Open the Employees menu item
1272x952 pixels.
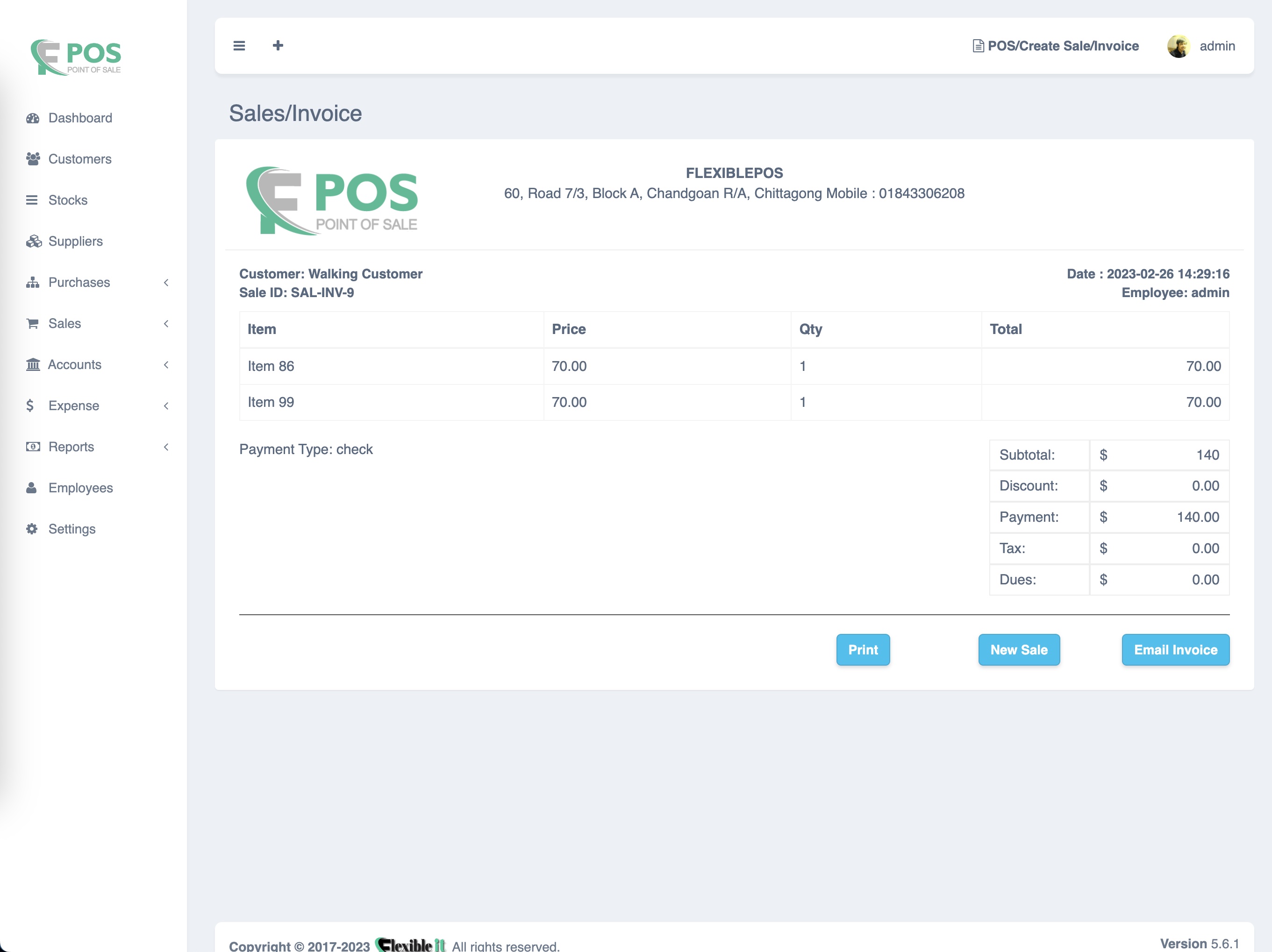point(80,488)
